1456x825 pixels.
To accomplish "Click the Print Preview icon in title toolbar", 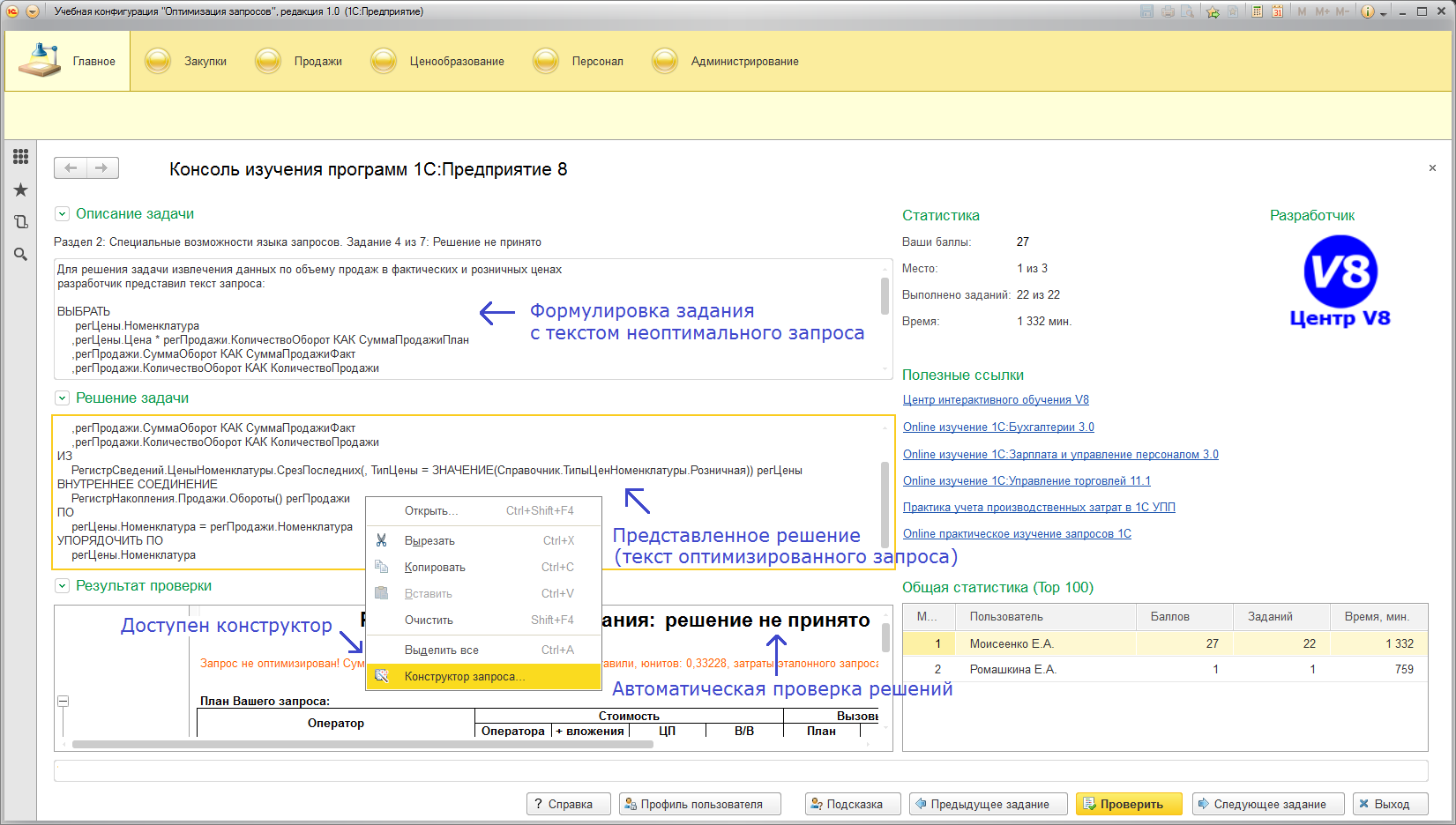I will pyautogui.click(x=1188, y=11).
